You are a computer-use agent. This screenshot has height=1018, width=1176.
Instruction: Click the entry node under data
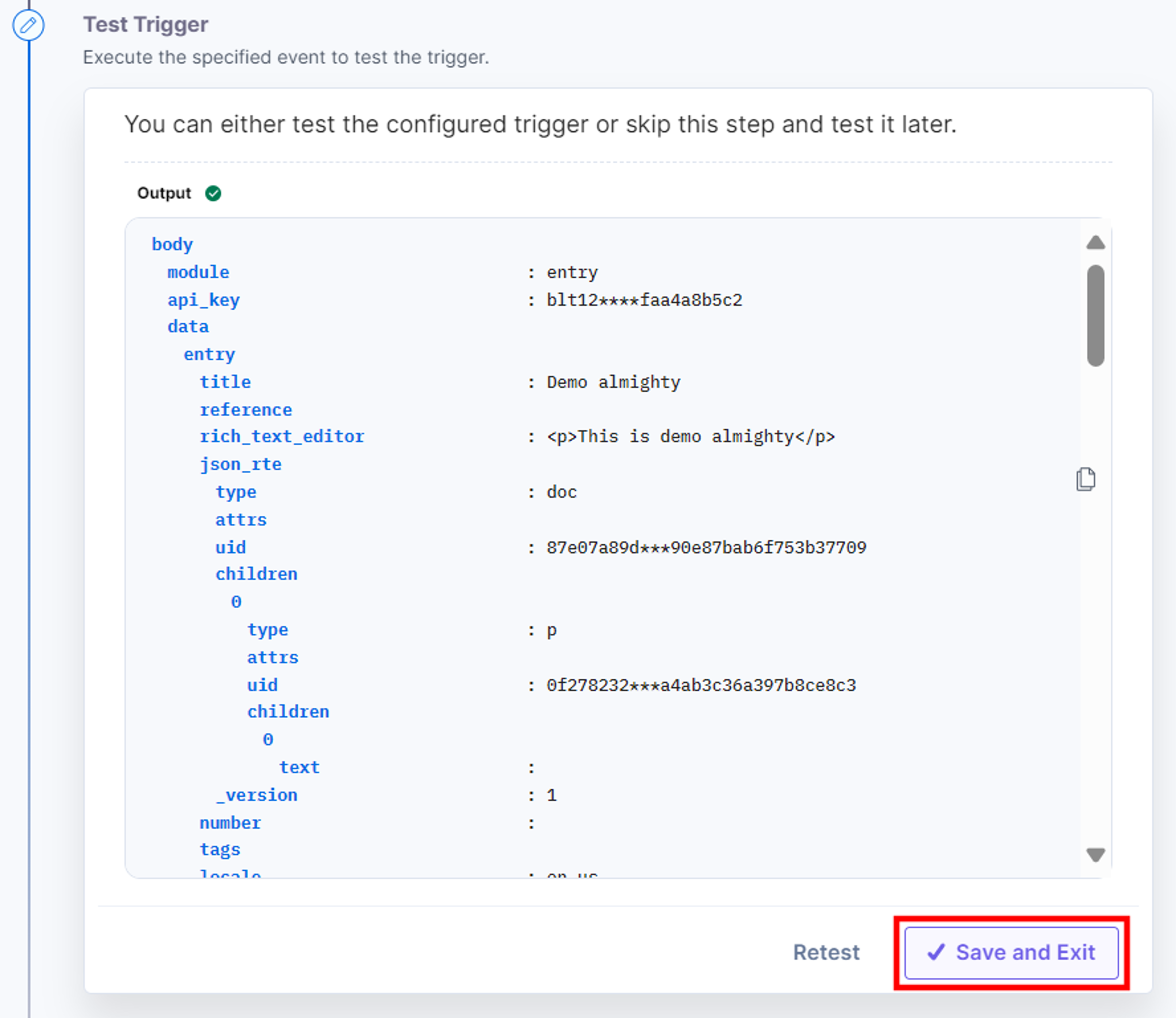(x=209, y=355)
